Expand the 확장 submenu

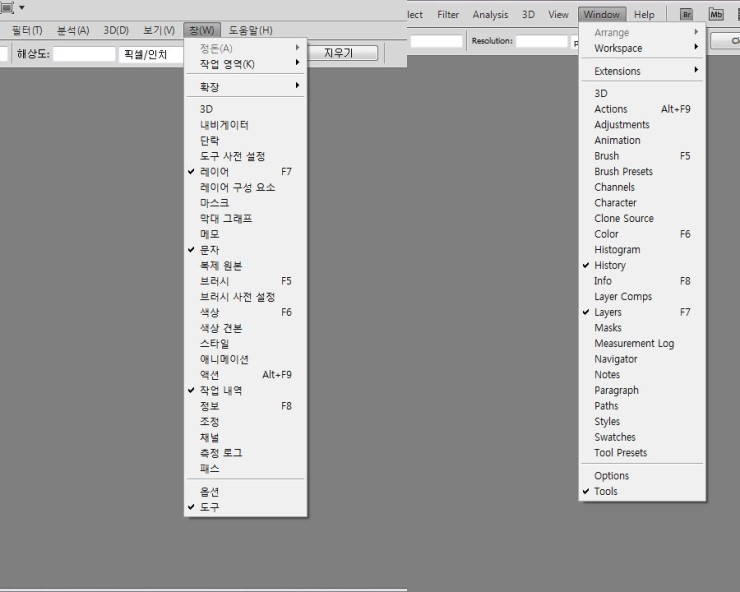tap(245, 87)
